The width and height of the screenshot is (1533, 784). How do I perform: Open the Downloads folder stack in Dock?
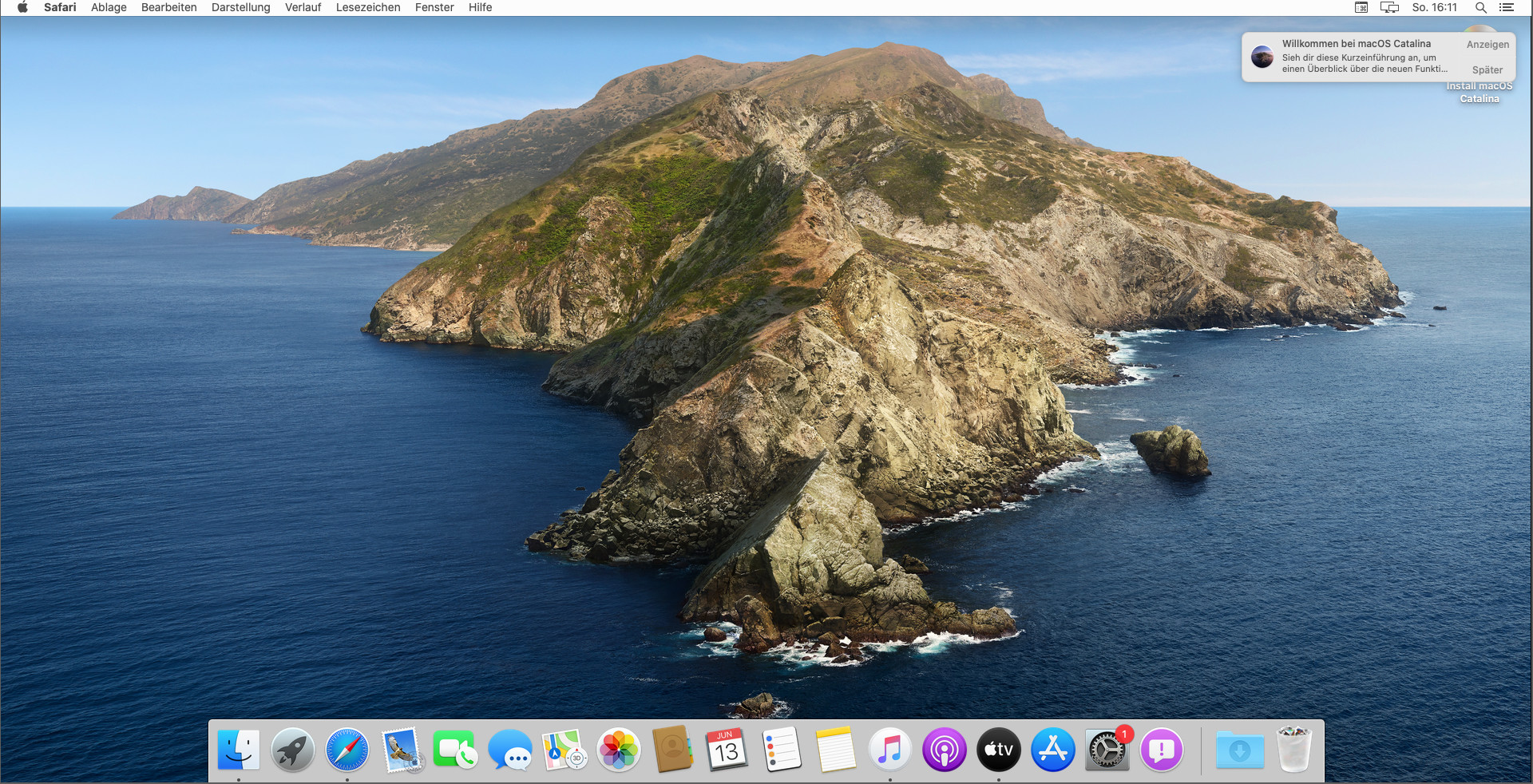click(x=1240, y=750)
